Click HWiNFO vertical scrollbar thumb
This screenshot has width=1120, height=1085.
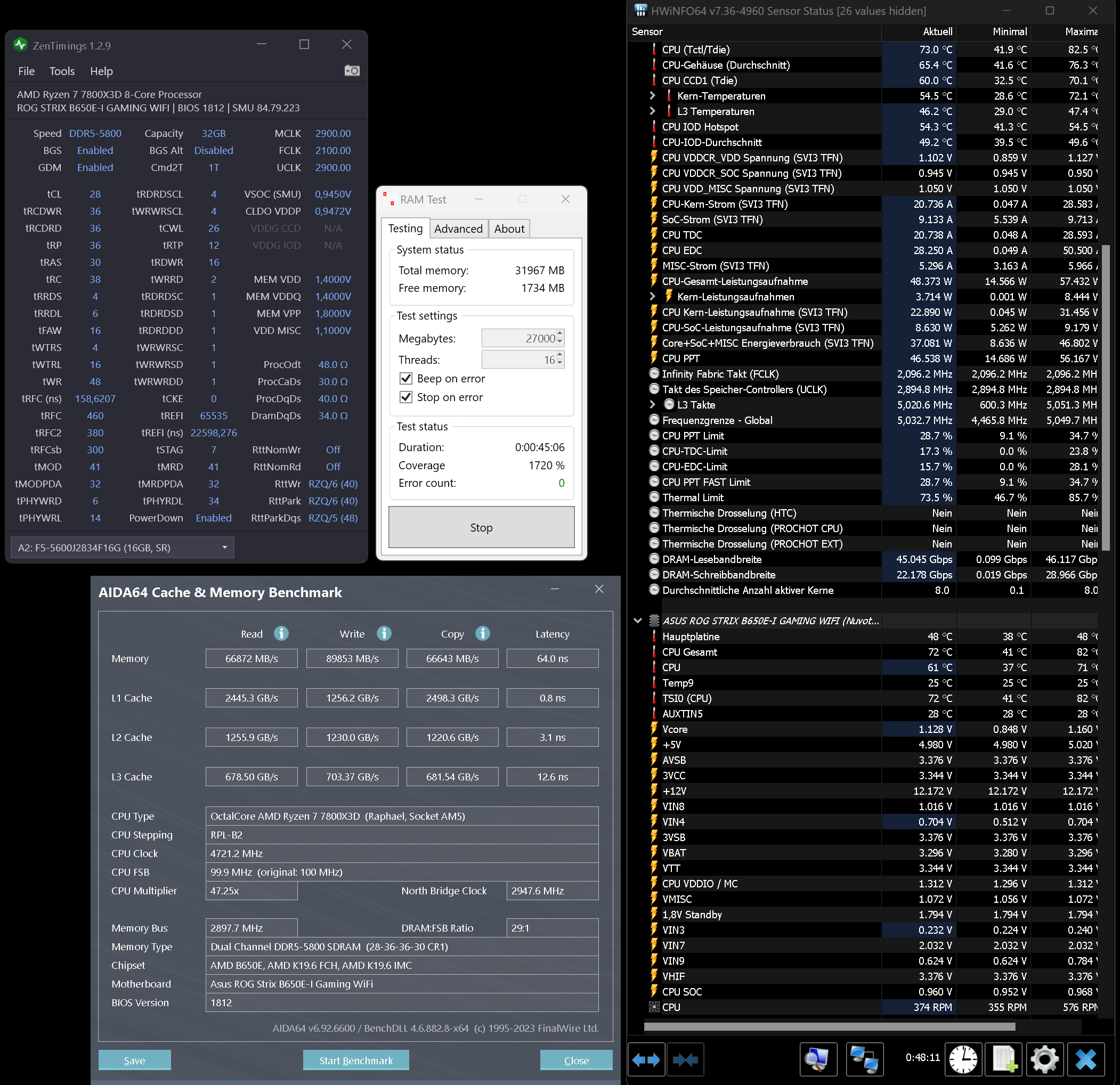1105,397
